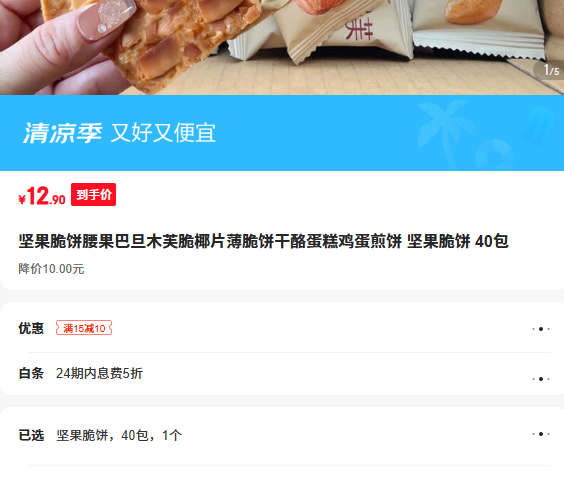The image size is (564, 479).
Task: Open the 白条 row three-dot menu
Action: click(x=541, y=379)
